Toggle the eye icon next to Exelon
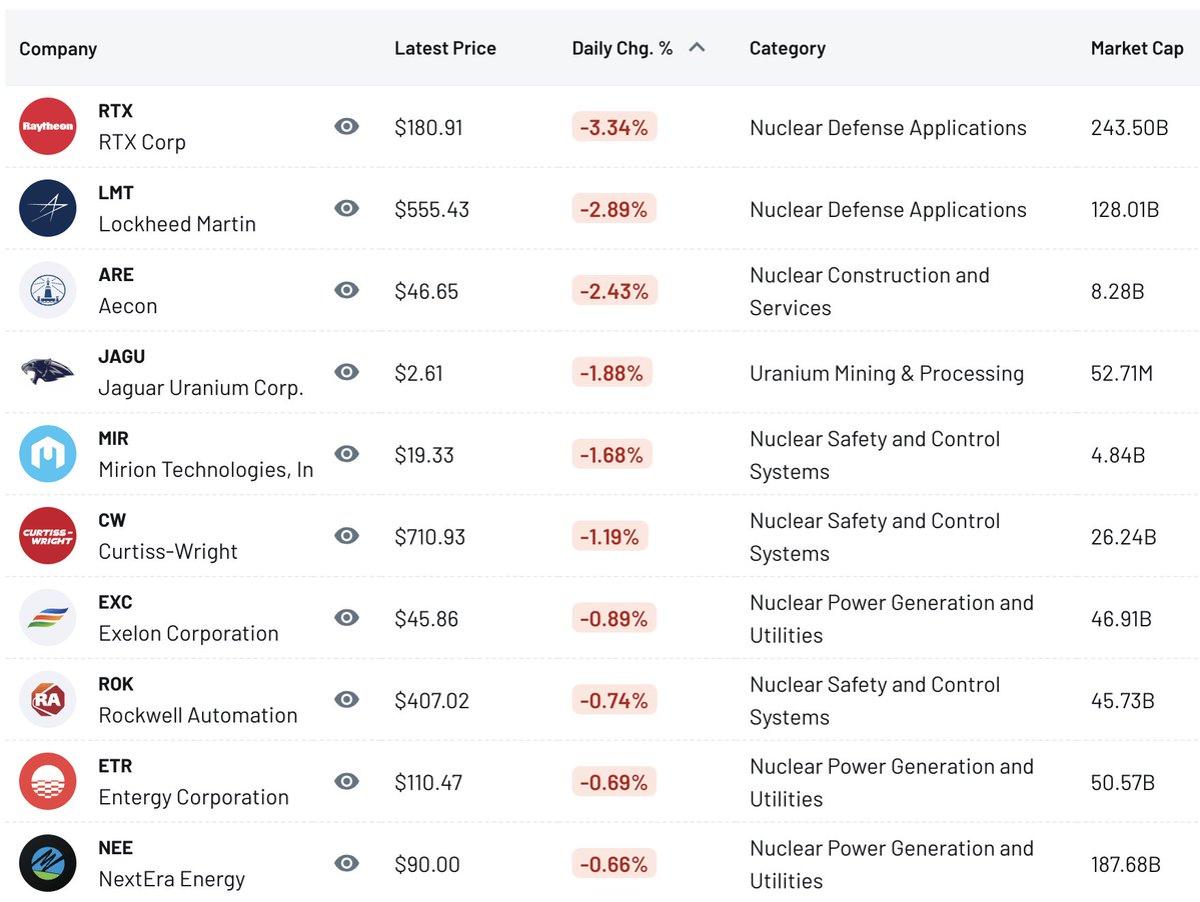Viewport: 1200px width, 902px height. click(346, 617)
